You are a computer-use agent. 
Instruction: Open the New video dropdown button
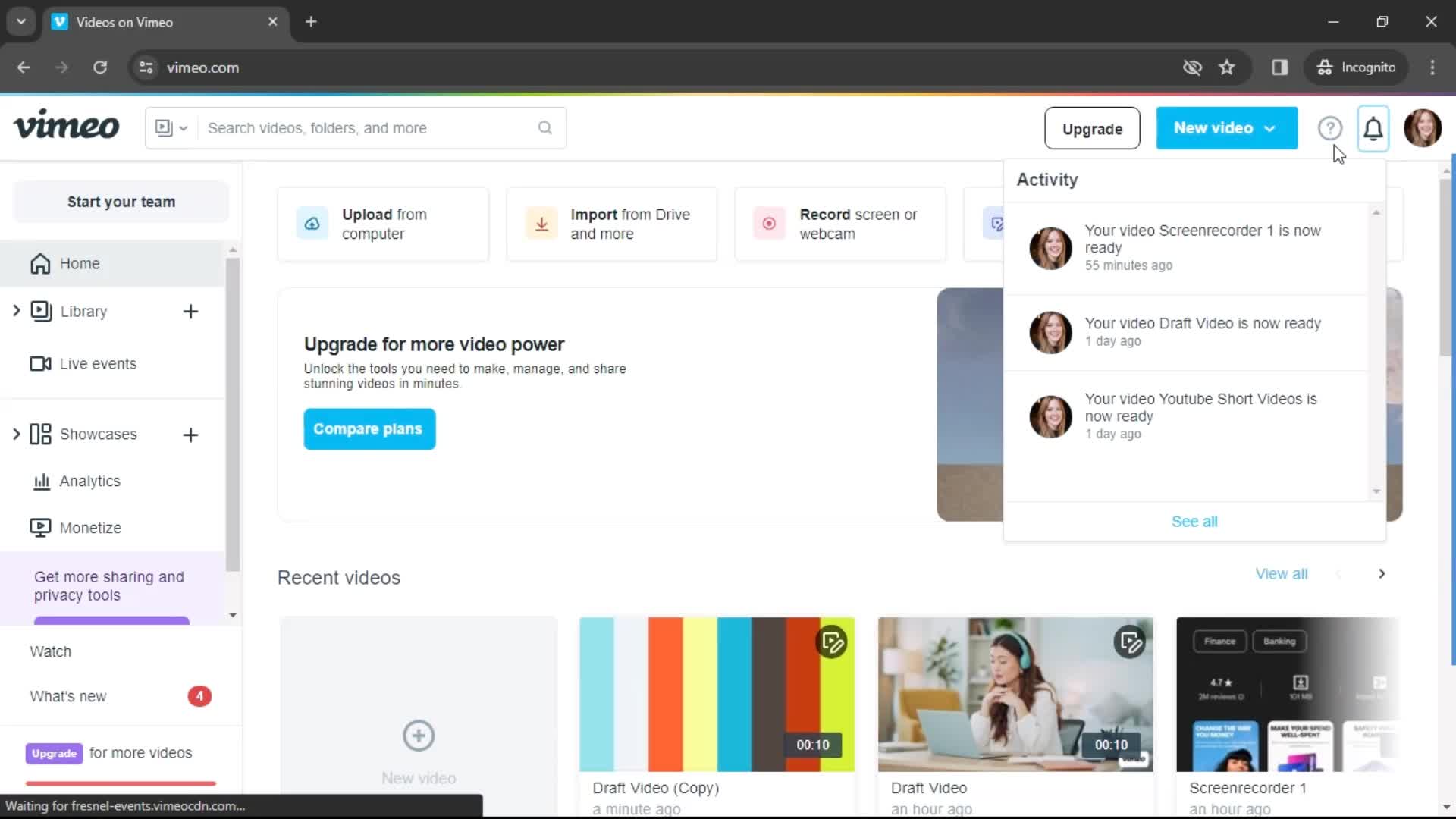pos(1226,128)
